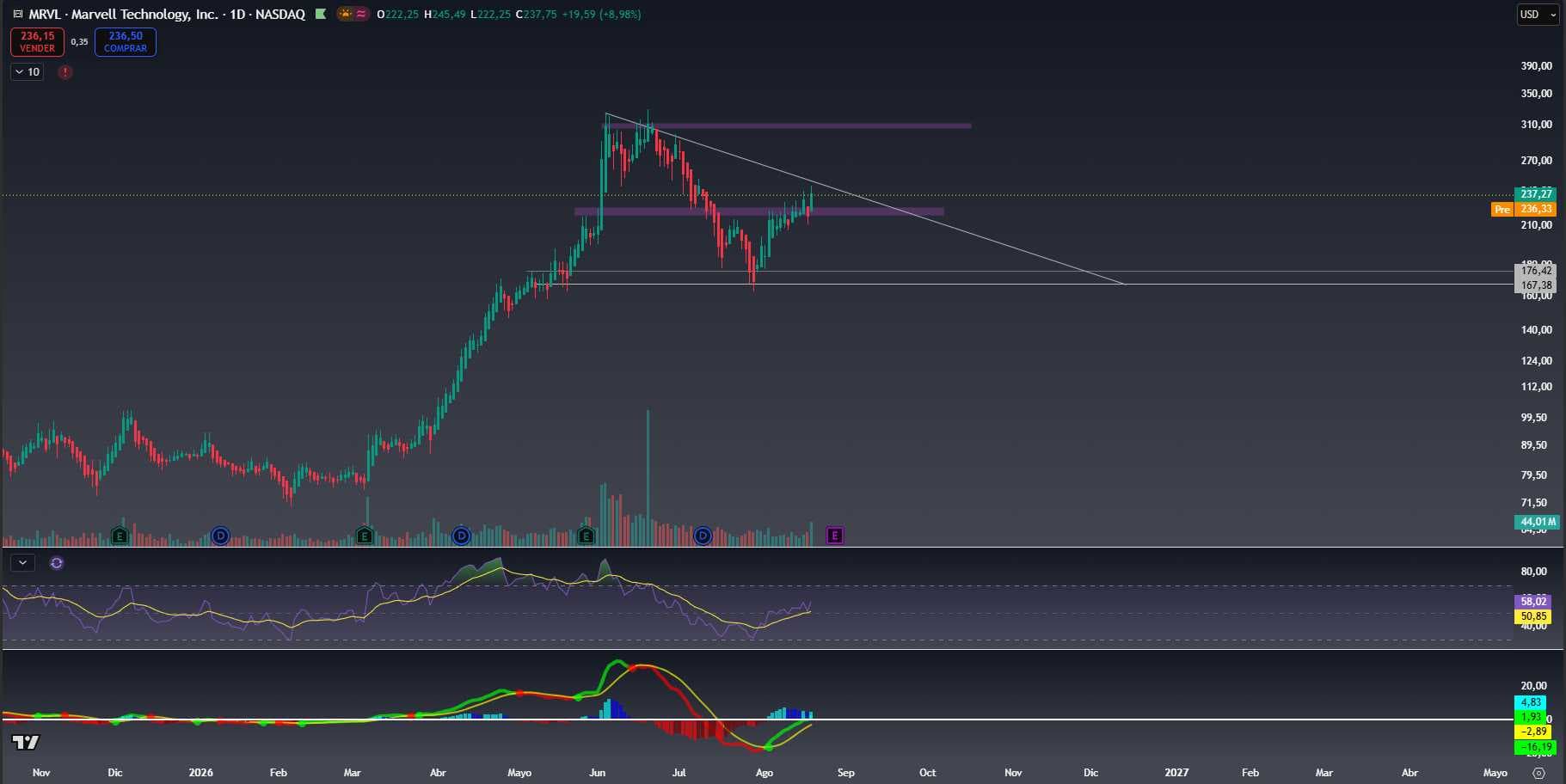Viewport: 1566px width, 784px height.
Task: Open the USD currency dropdown
Action: click(1538, 15)
